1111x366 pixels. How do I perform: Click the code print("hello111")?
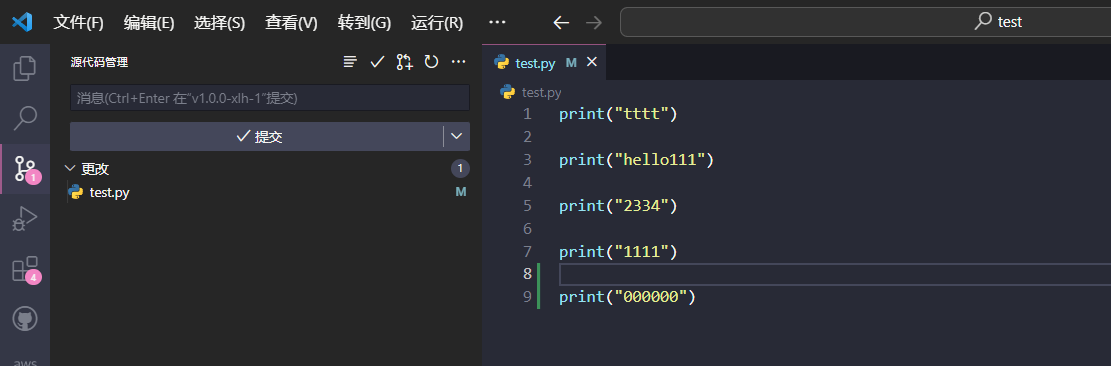click(x=636, y=160)
